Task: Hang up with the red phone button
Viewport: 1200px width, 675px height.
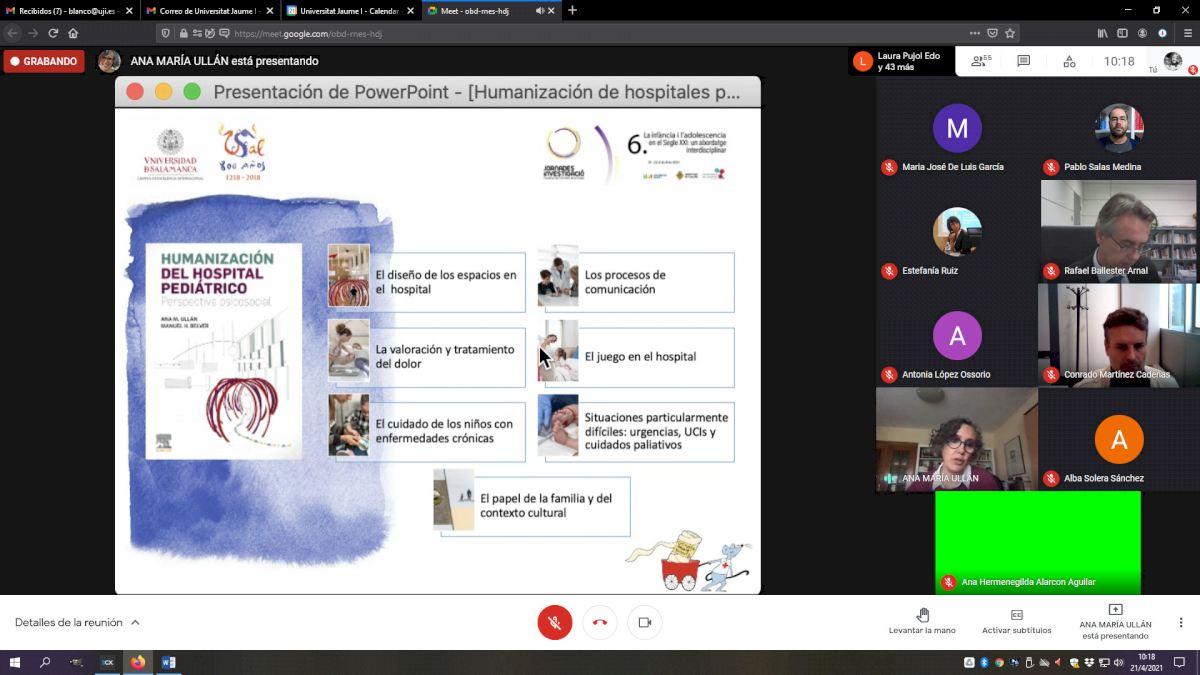Action: [x=600, y=622]
